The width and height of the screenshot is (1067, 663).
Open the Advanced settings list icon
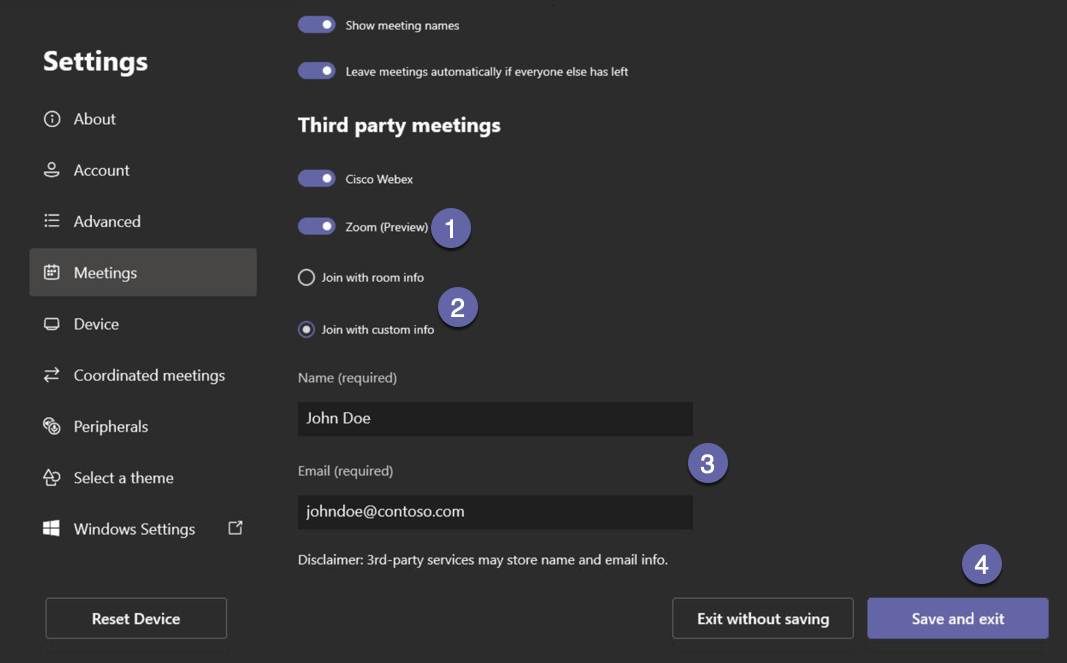(52, 221)
